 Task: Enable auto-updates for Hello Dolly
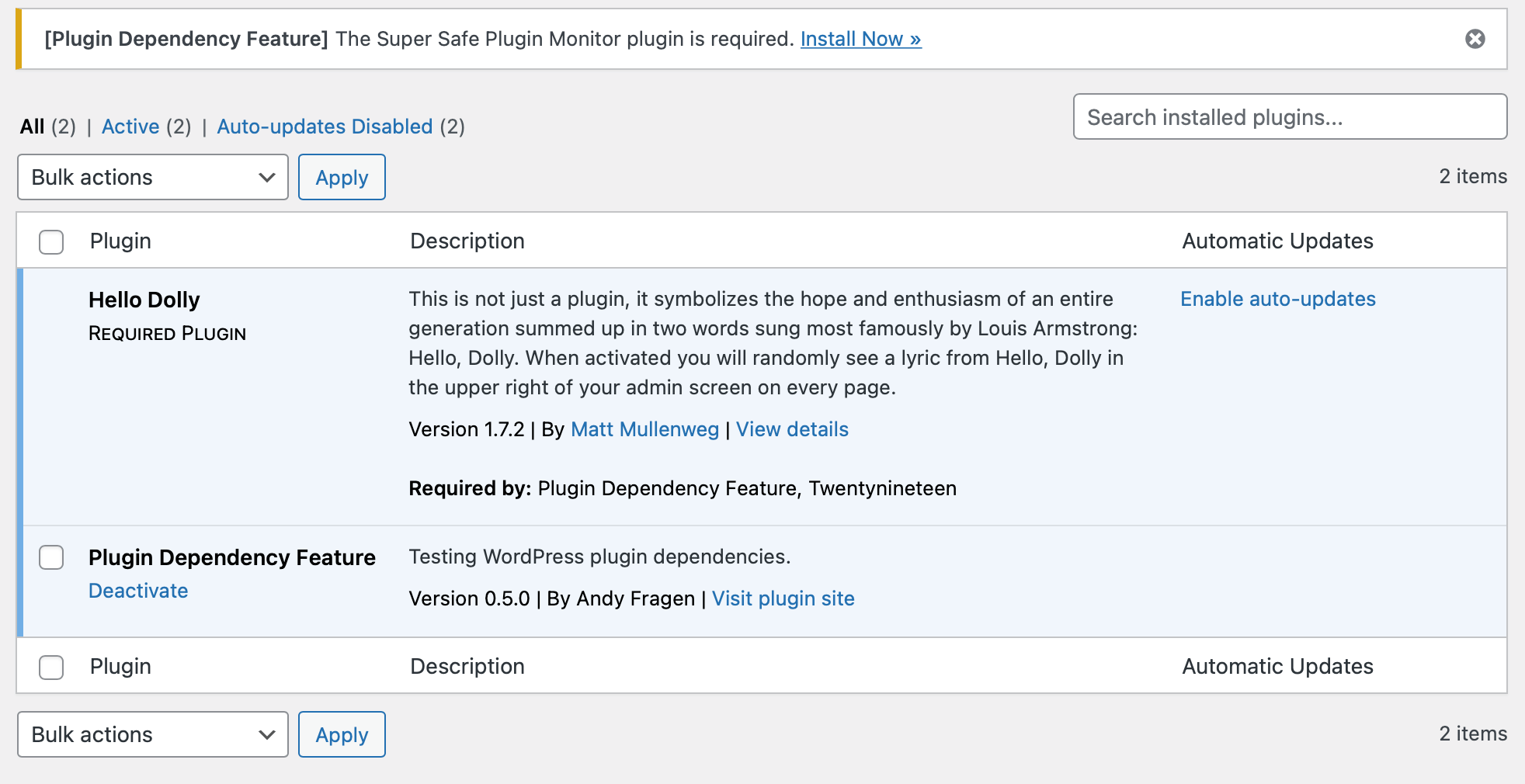click(x=1277, y=299)
